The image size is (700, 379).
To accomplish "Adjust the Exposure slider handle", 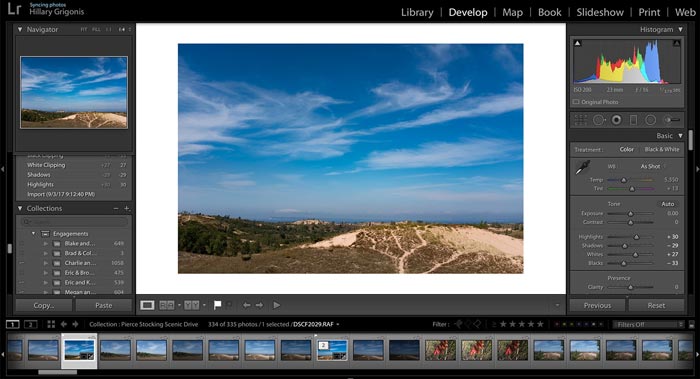I will click(630, 214).
